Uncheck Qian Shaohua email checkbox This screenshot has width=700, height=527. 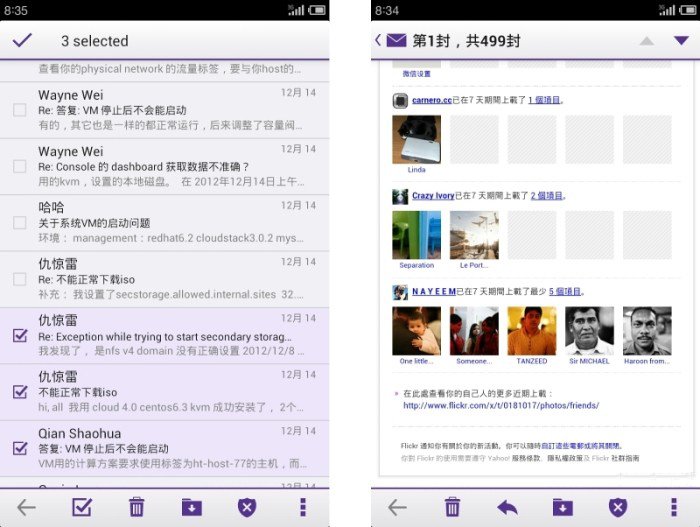[x=20, y=448]
